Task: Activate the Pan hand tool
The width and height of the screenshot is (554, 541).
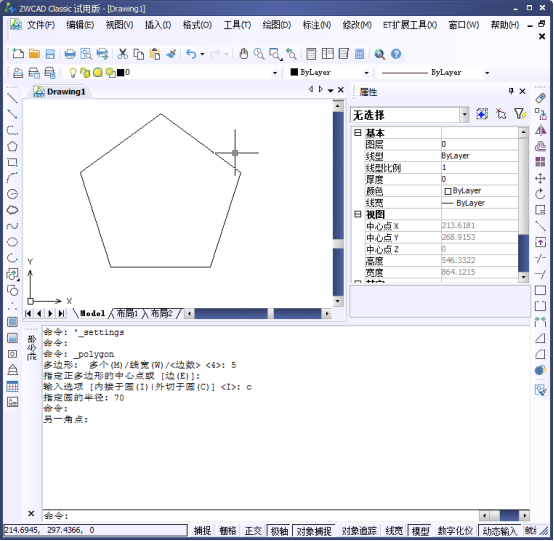Action: 243,54
